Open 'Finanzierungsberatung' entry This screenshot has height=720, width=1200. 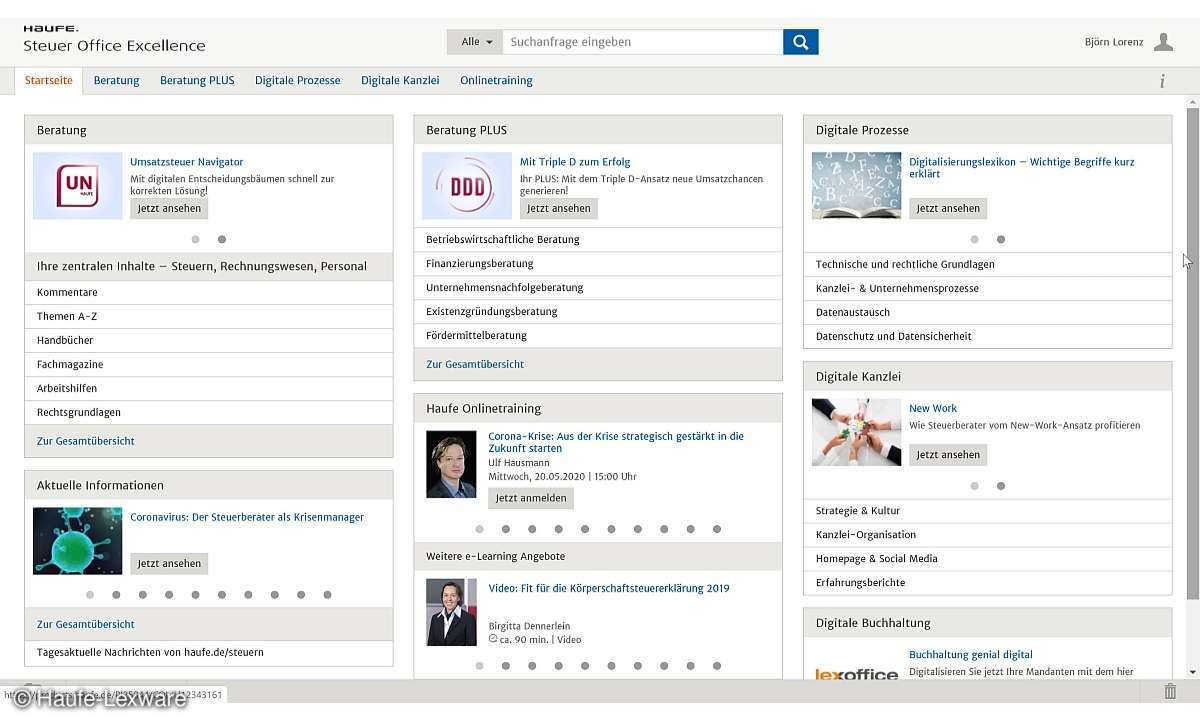tap(598, 264)
